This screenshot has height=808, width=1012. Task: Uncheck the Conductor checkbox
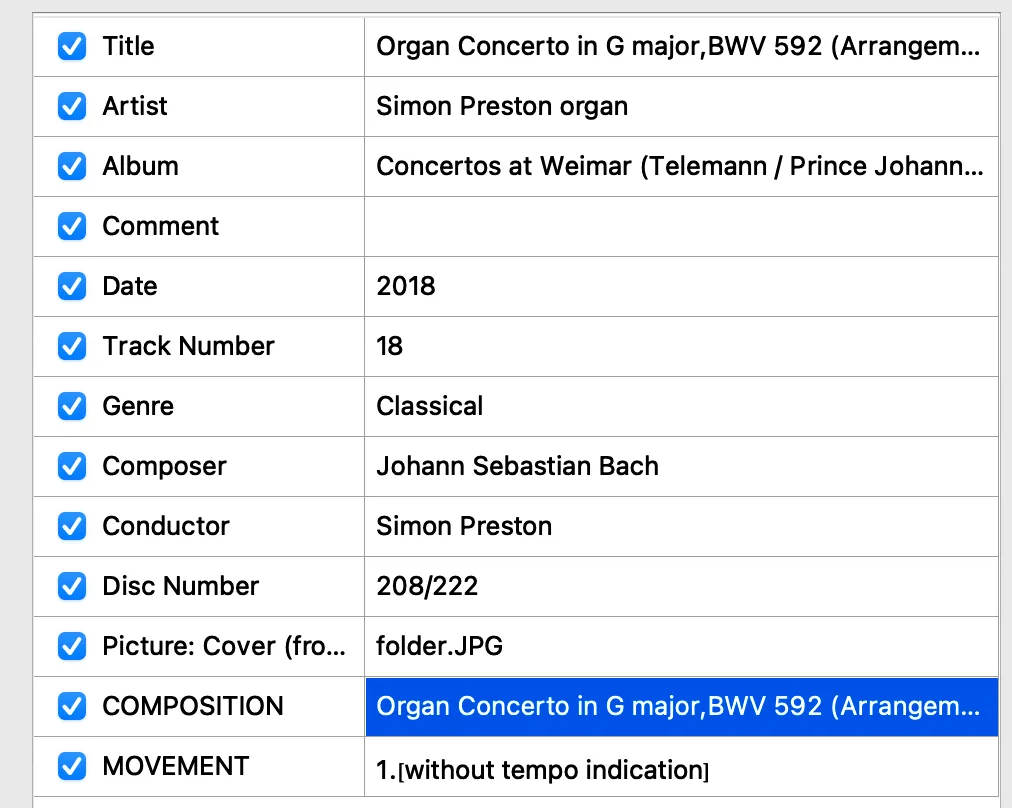[x=72, y=526]
